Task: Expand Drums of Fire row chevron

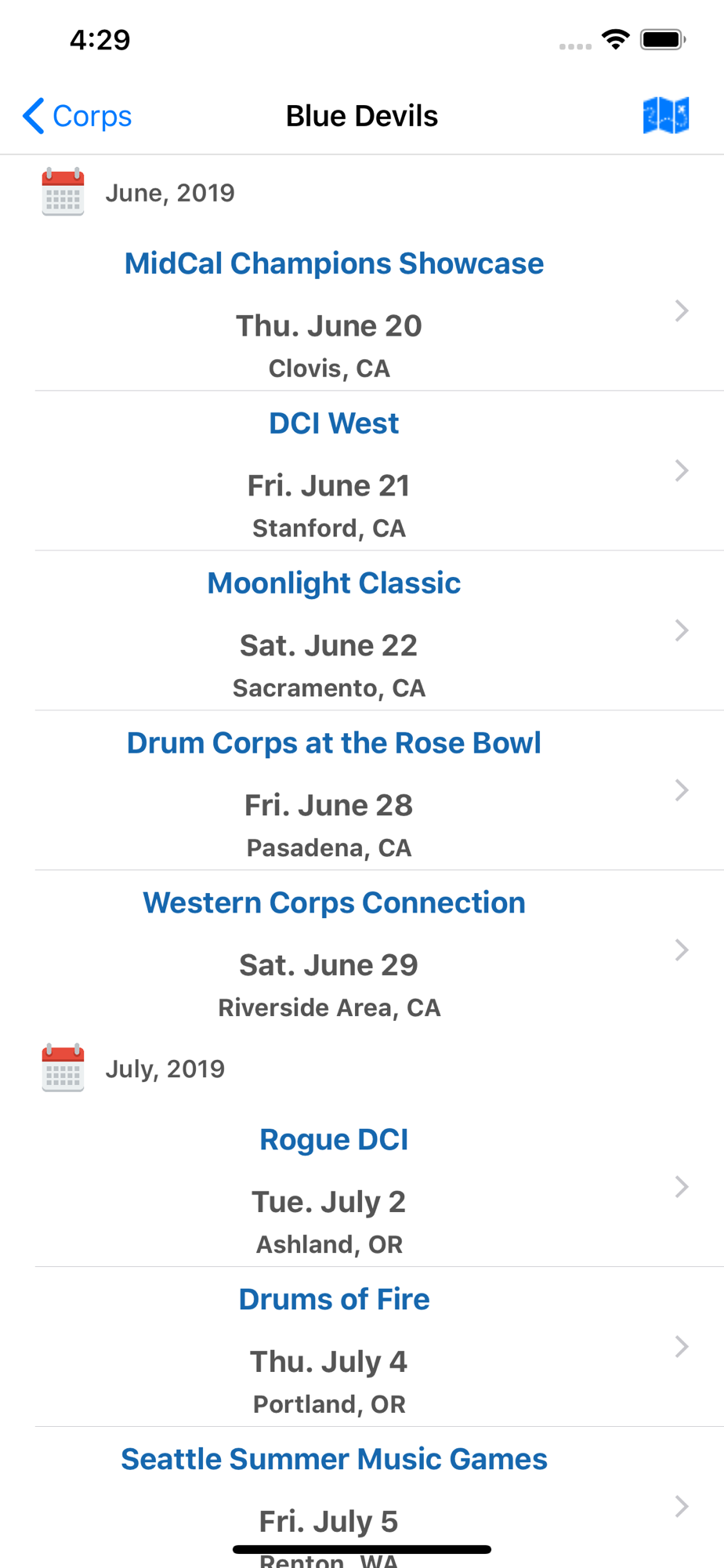Action: [x=681, y=1347]
